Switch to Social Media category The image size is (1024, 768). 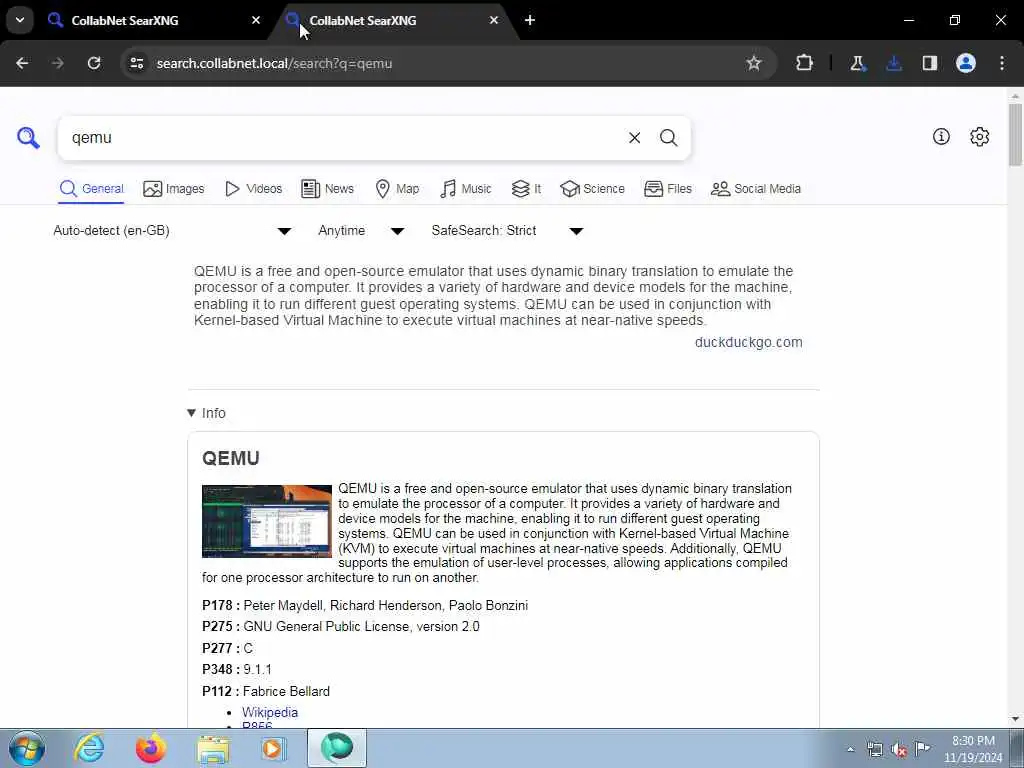(756, 189)
